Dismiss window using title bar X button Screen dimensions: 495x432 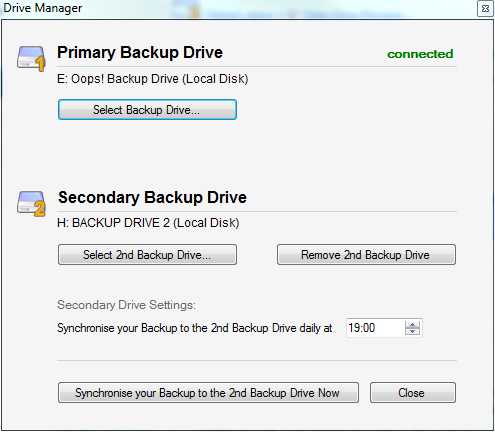click(485, 9)
